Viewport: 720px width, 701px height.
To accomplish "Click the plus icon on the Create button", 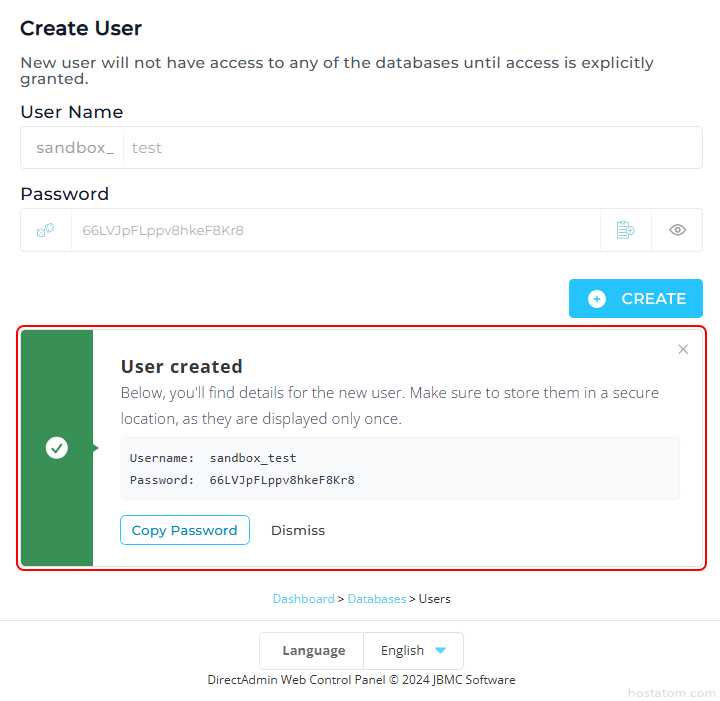I will click(x=597, y=298).
